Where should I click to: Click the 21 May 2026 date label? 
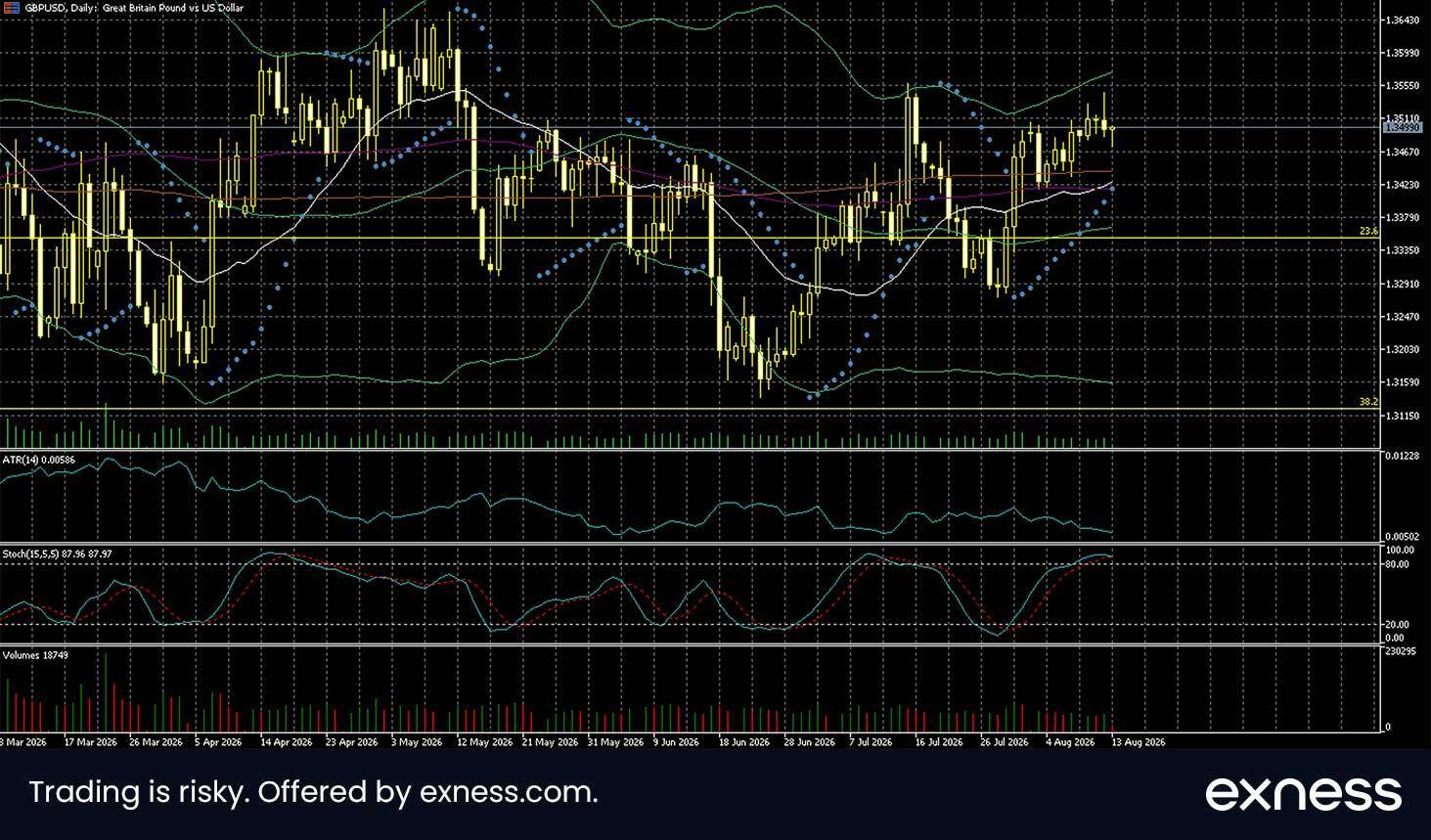550,742
